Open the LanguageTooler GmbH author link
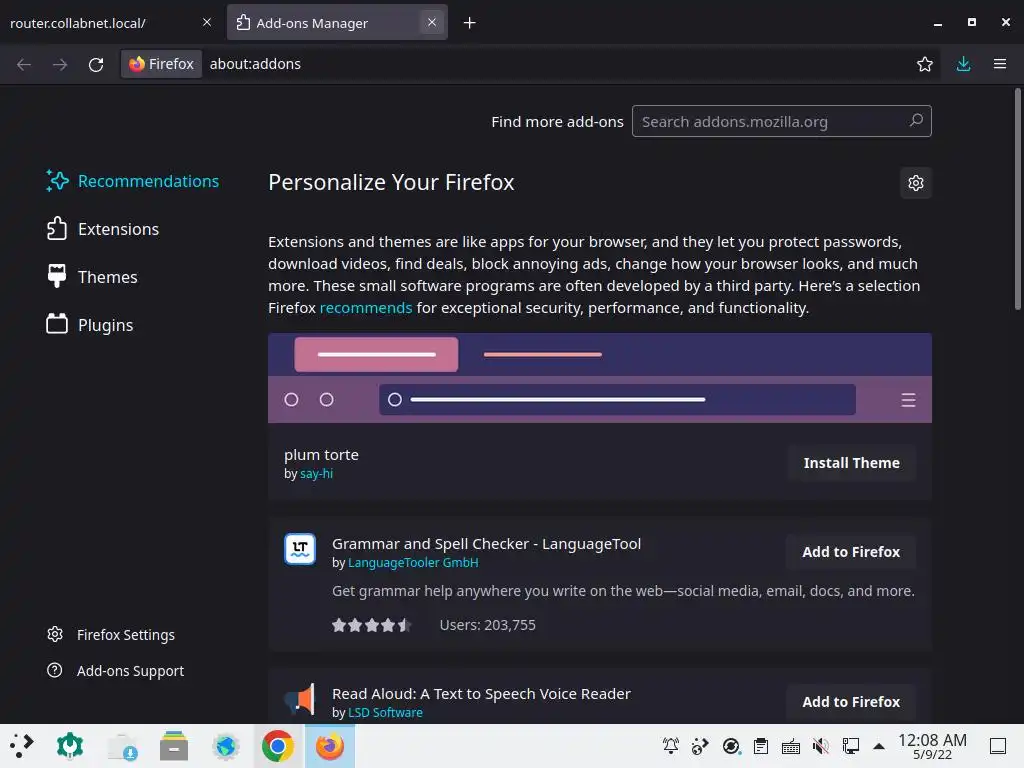This screenshot has height=768, width=1024. (x=413, y=563)
